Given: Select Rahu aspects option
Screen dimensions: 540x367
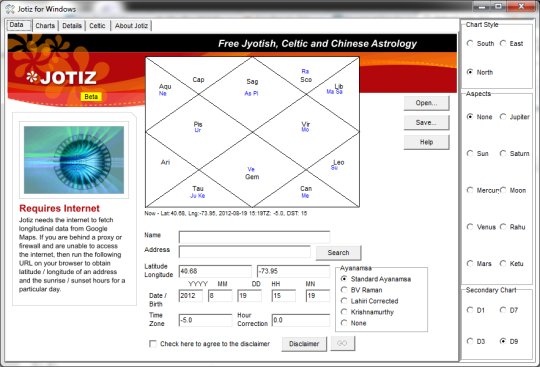Looking at the screenshot, I should point(512,227).
